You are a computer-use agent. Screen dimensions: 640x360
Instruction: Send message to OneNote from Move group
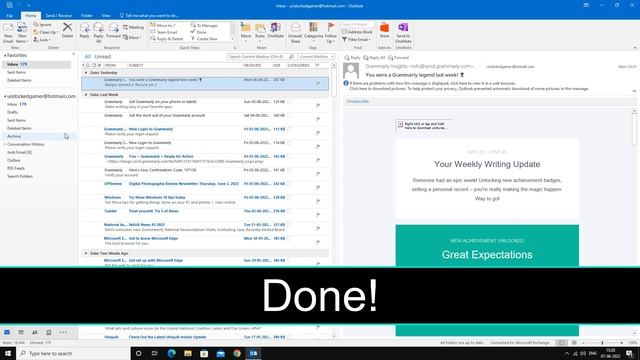pyautogui.click(x=276, y=31)
